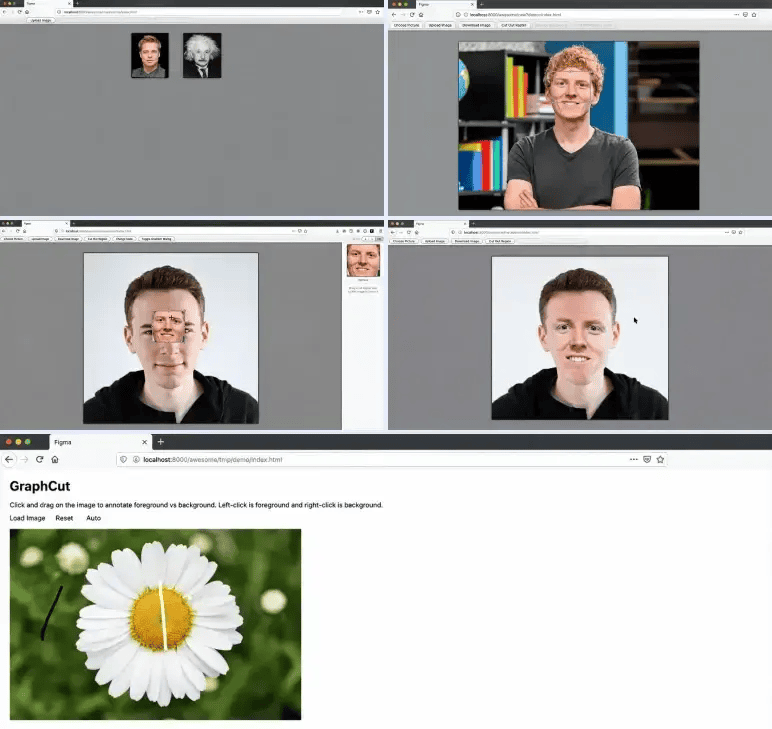The height and width of the screenshot is (729, 772).
Task: Open home page in GraphCut browser window
Action: (x=55, y=459)
